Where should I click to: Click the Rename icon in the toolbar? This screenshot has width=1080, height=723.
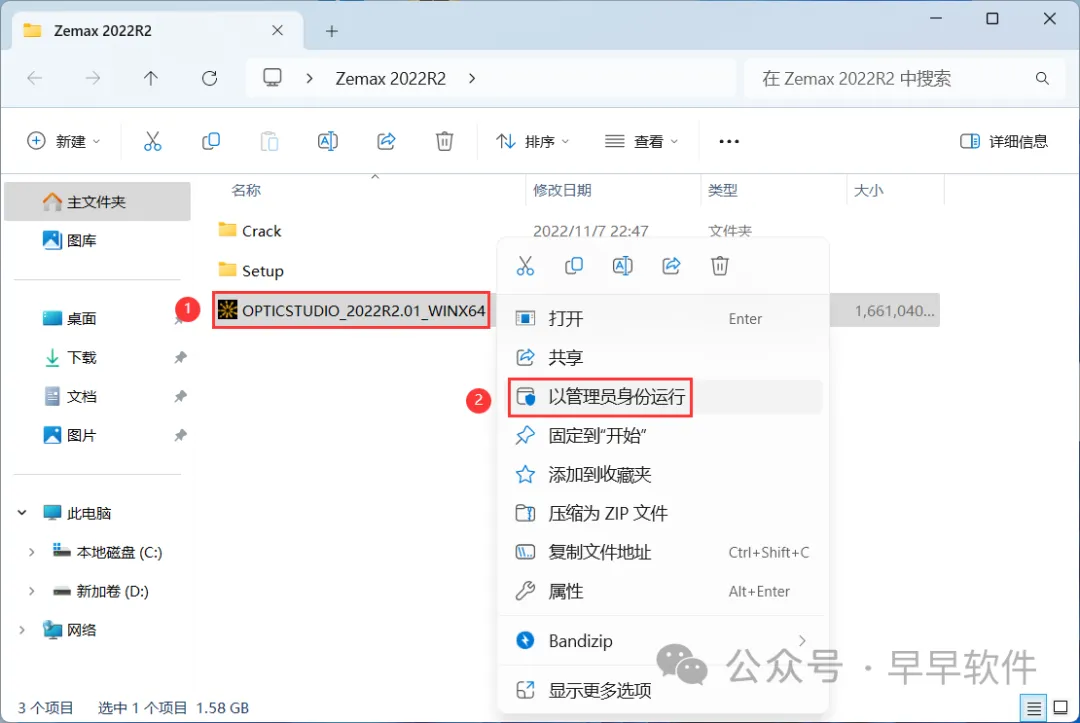point(328,141)
